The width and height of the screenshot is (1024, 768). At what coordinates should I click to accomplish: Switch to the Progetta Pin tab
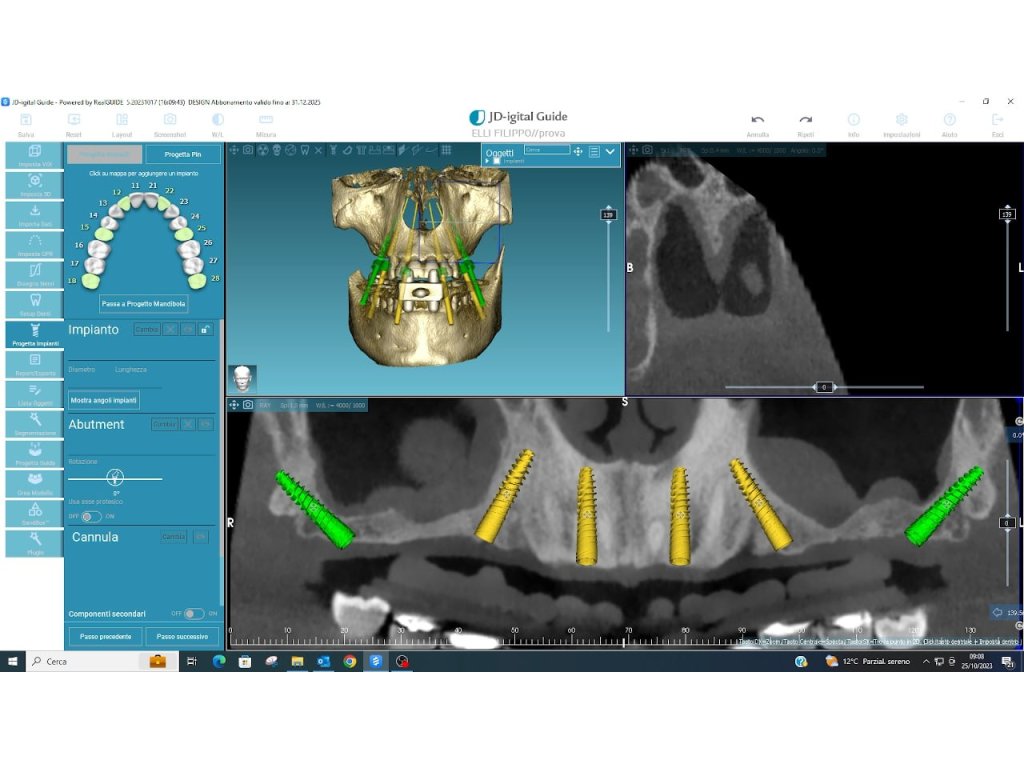coord(183,155)
